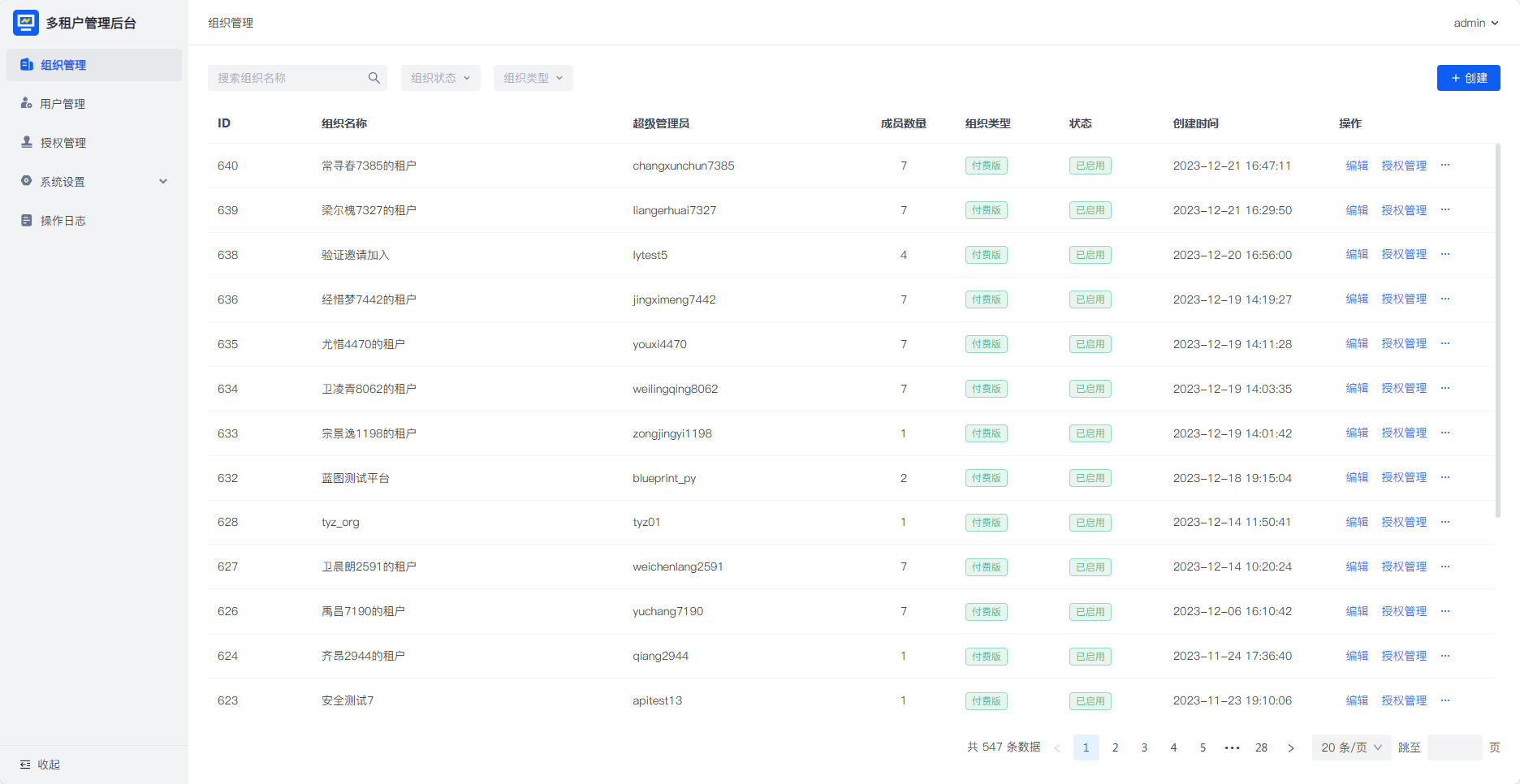Open more actions for row 626
This screenshot has height=784, width=1520.
click(x=1445, y=612)
